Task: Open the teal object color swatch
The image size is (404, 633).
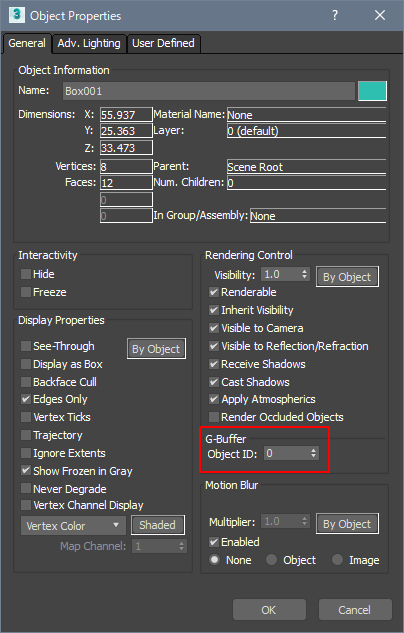Action: pos(372,91)
